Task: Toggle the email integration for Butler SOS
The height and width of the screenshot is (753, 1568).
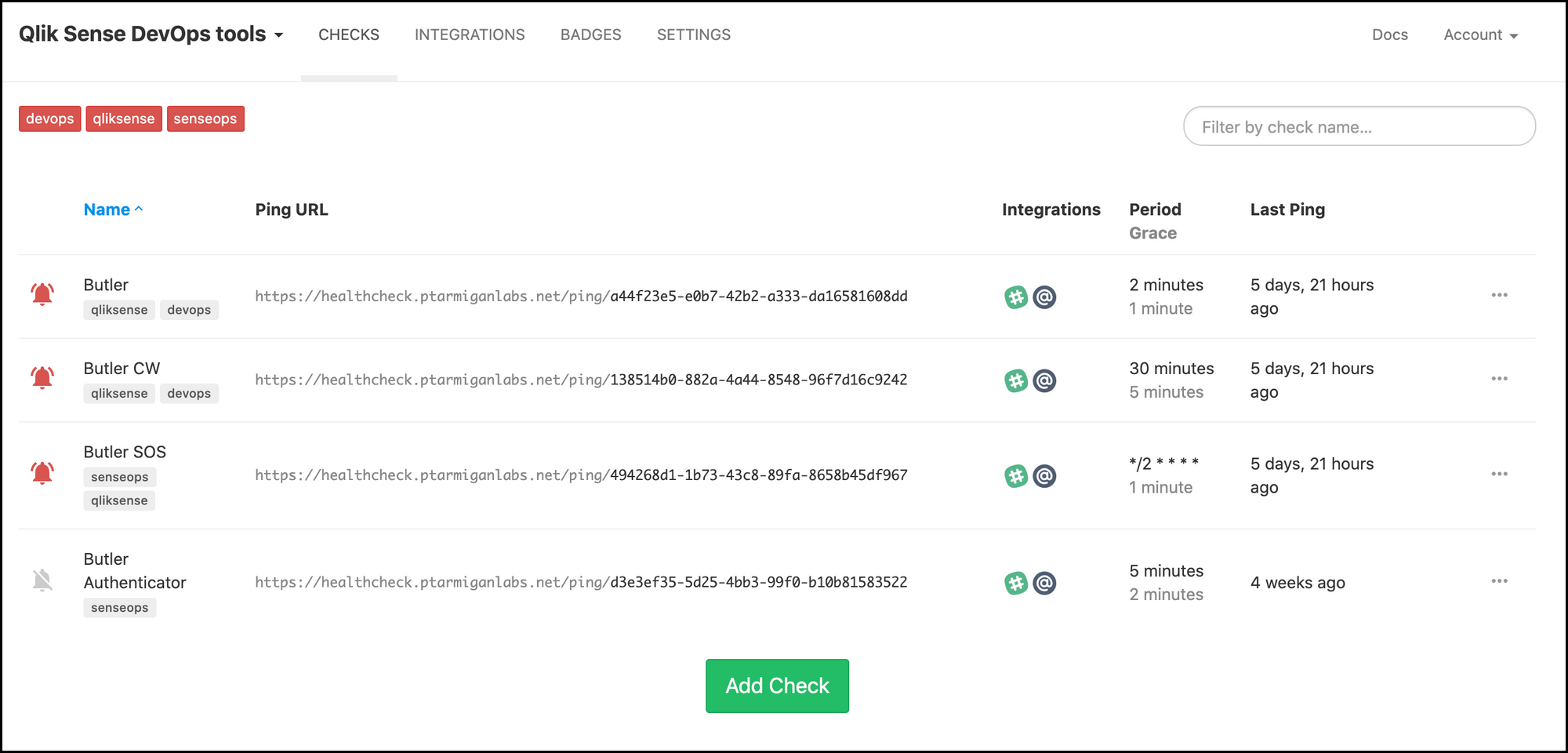Action: (x=1044, y=476)
